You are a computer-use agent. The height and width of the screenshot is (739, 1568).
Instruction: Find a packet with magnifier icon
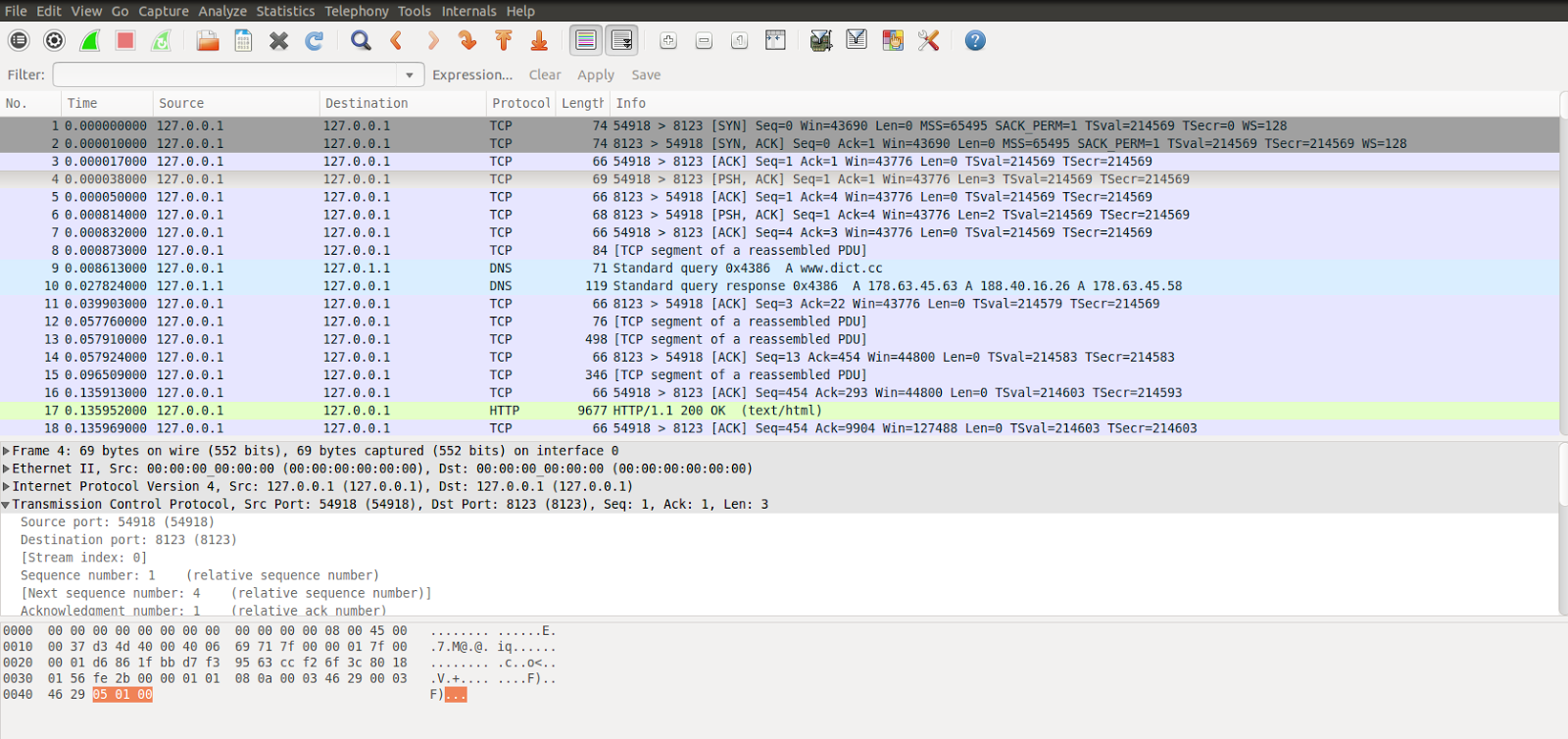(362, 40)
